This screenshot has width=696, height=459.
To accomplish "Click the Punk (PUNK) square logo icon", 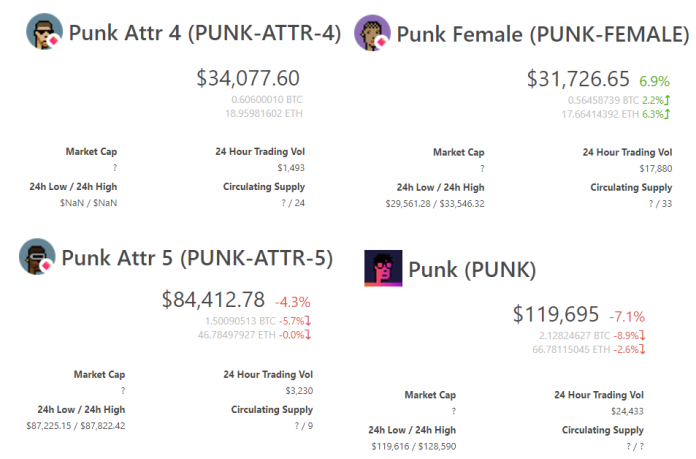I will pos(384,268).
